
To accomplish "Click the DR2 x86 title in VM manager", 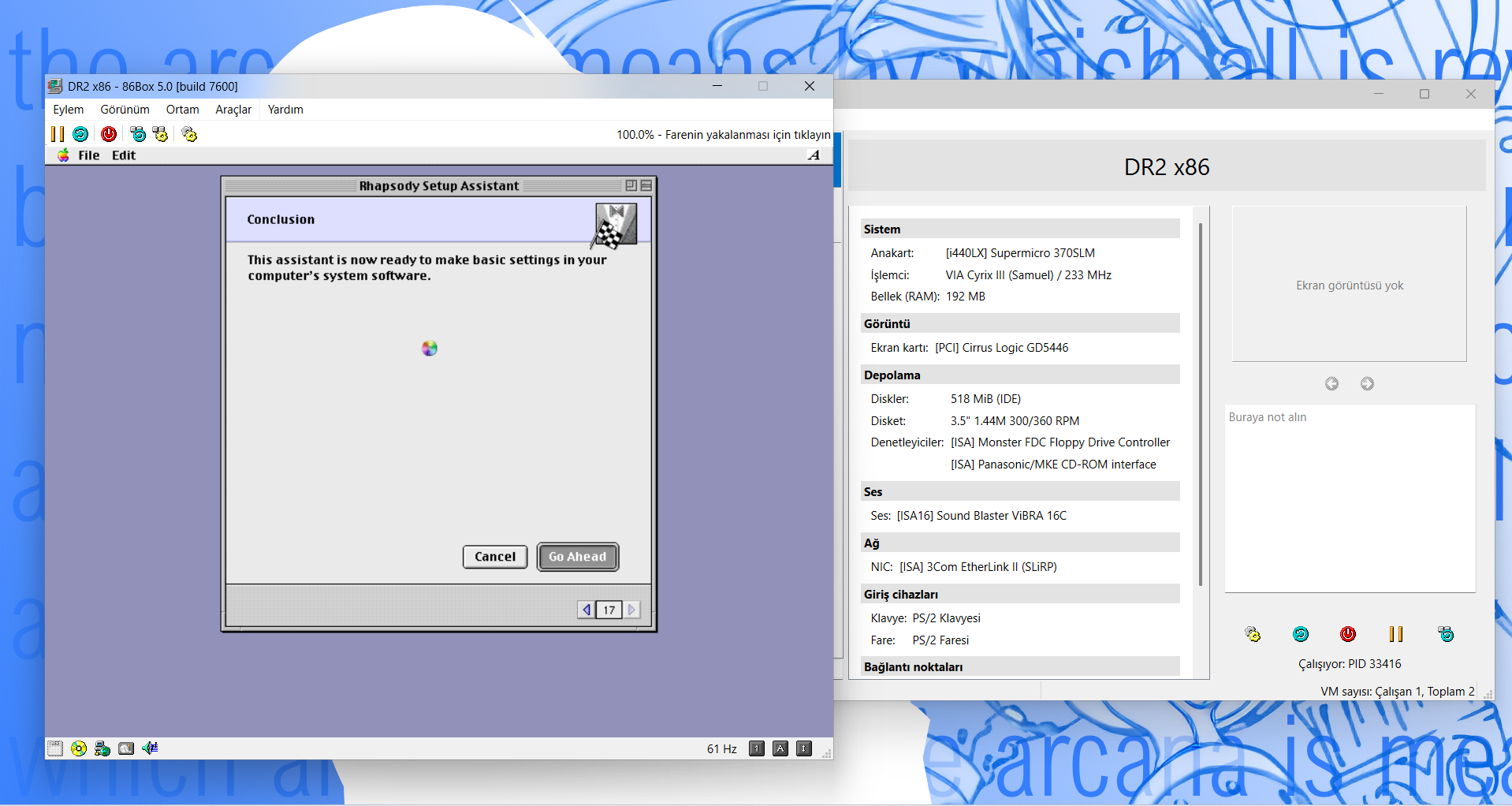I will 1167,167.
